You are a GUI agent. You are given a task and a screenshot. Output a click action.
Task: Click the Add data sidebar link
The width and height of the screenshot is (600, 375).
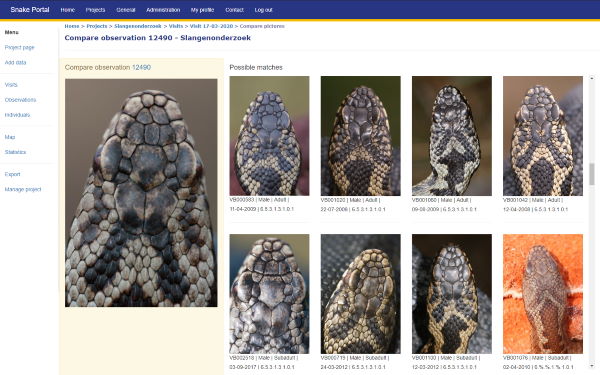click(15, 62)
